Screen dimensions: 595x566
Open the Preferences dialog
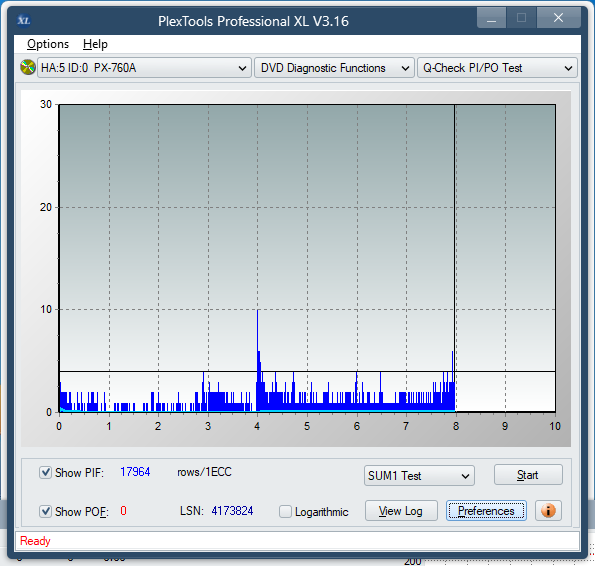tap(486, 511)
